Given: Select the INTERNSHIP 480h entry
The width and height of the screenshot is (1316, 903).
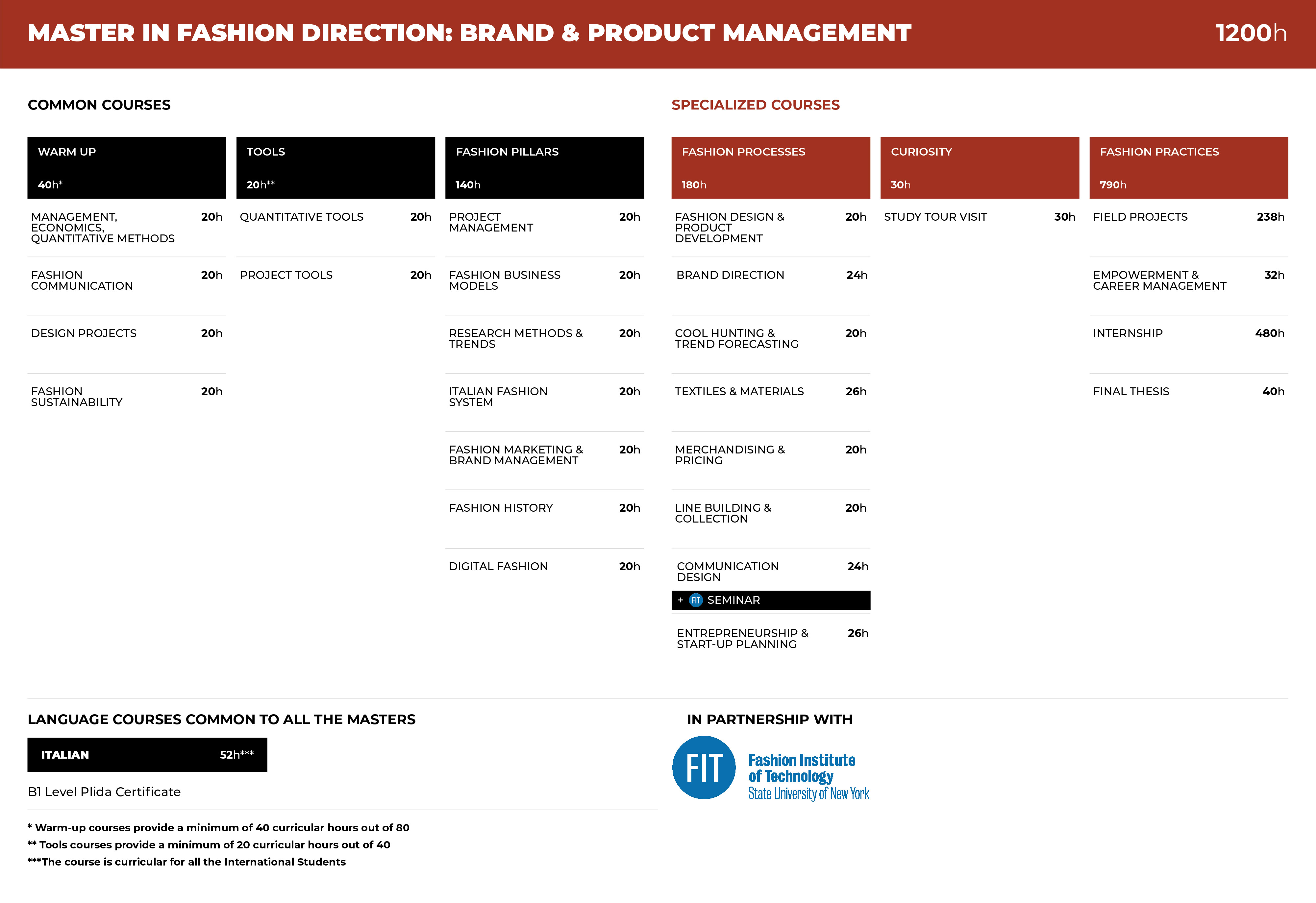Looking at the screenshot, I should pos(1189,333).
